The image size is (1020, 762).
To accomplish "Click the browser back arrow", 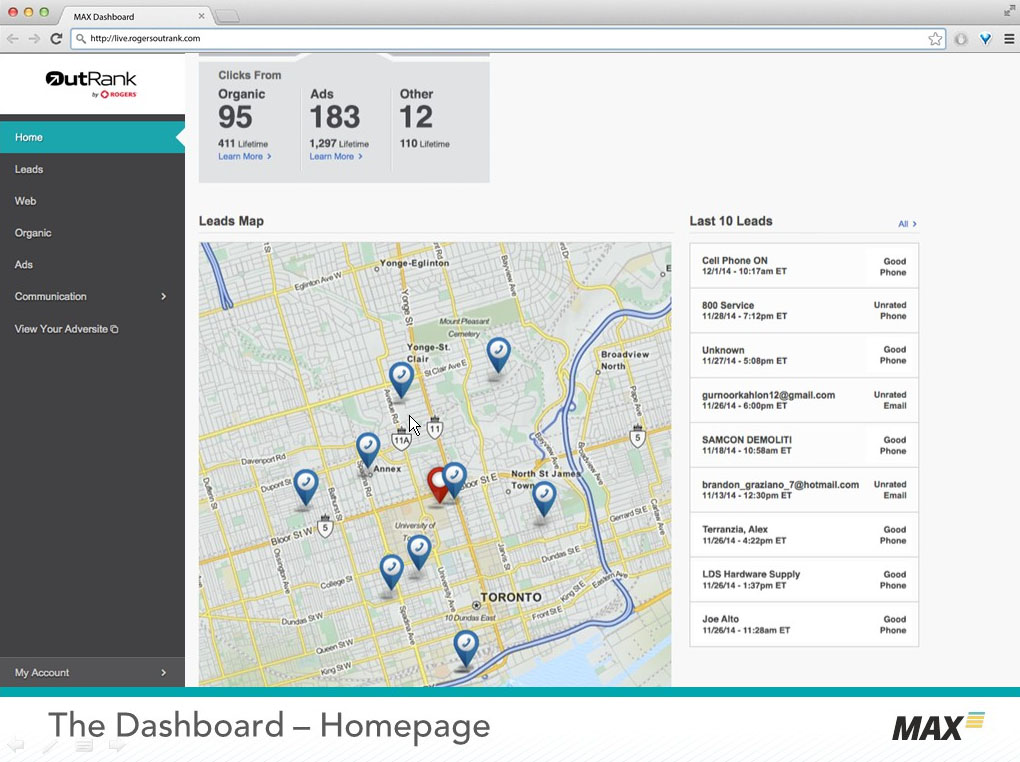I will (12, 39).
